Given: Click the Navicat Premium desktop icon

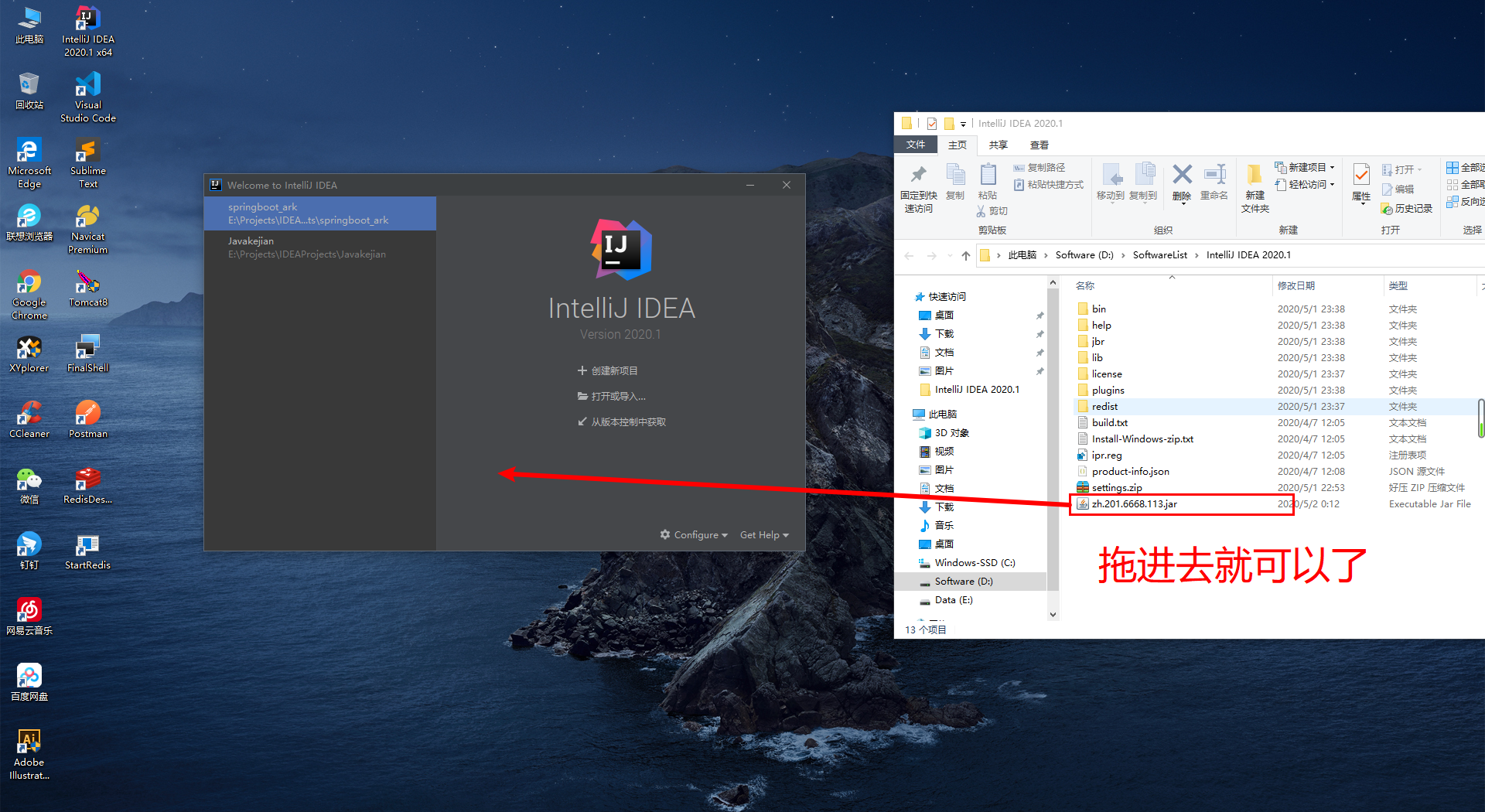Looking at the screenshot, I should [88, 229].
